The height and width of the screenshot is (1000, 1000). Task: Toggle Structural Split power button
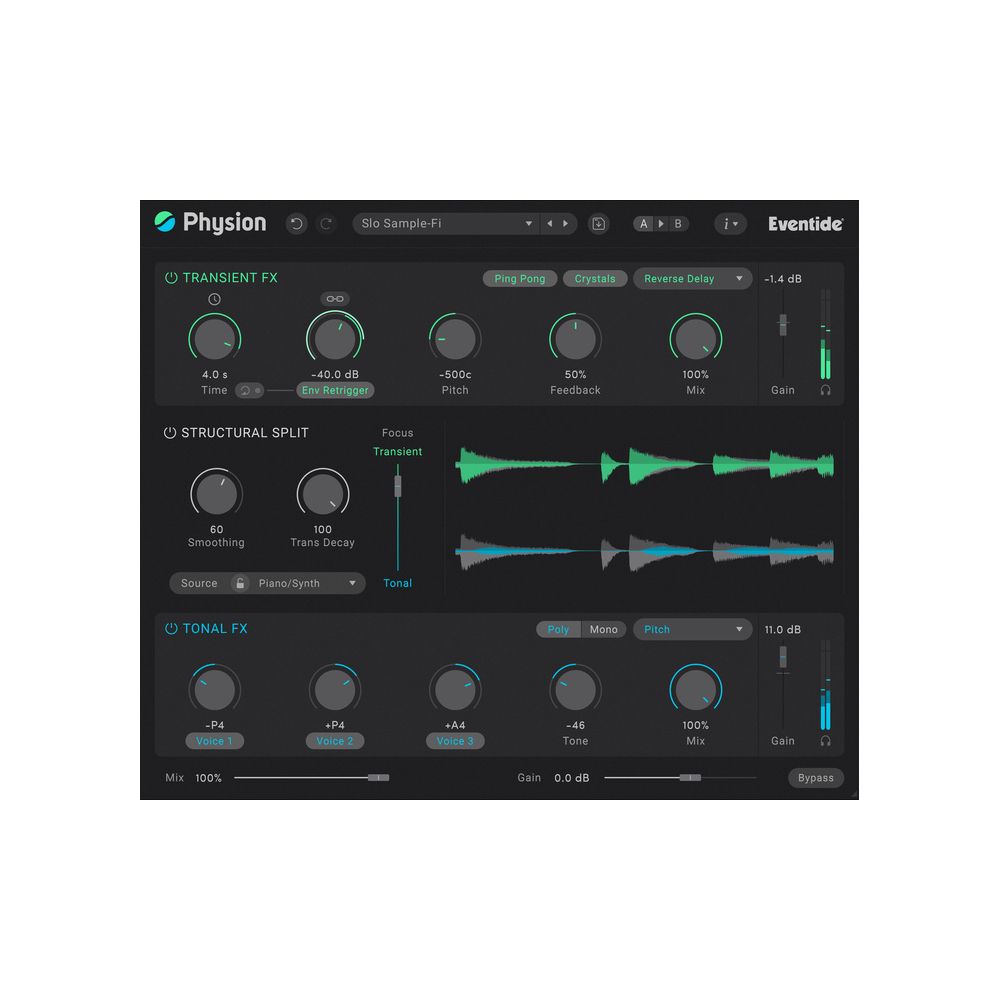point(170,433)
